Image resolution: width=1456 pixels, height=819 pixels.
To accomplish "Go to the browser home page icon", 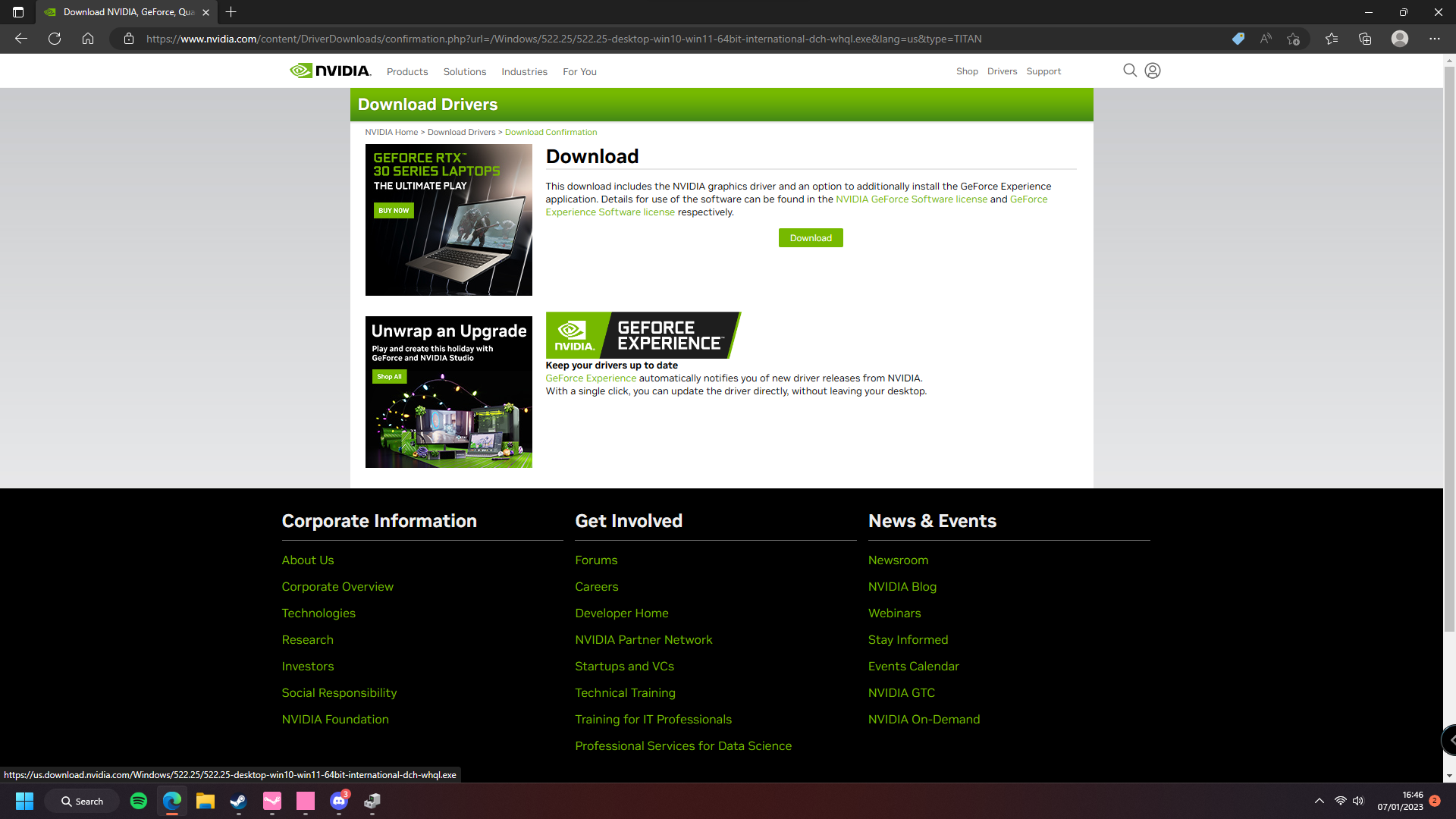I will (x=88, y=39).
